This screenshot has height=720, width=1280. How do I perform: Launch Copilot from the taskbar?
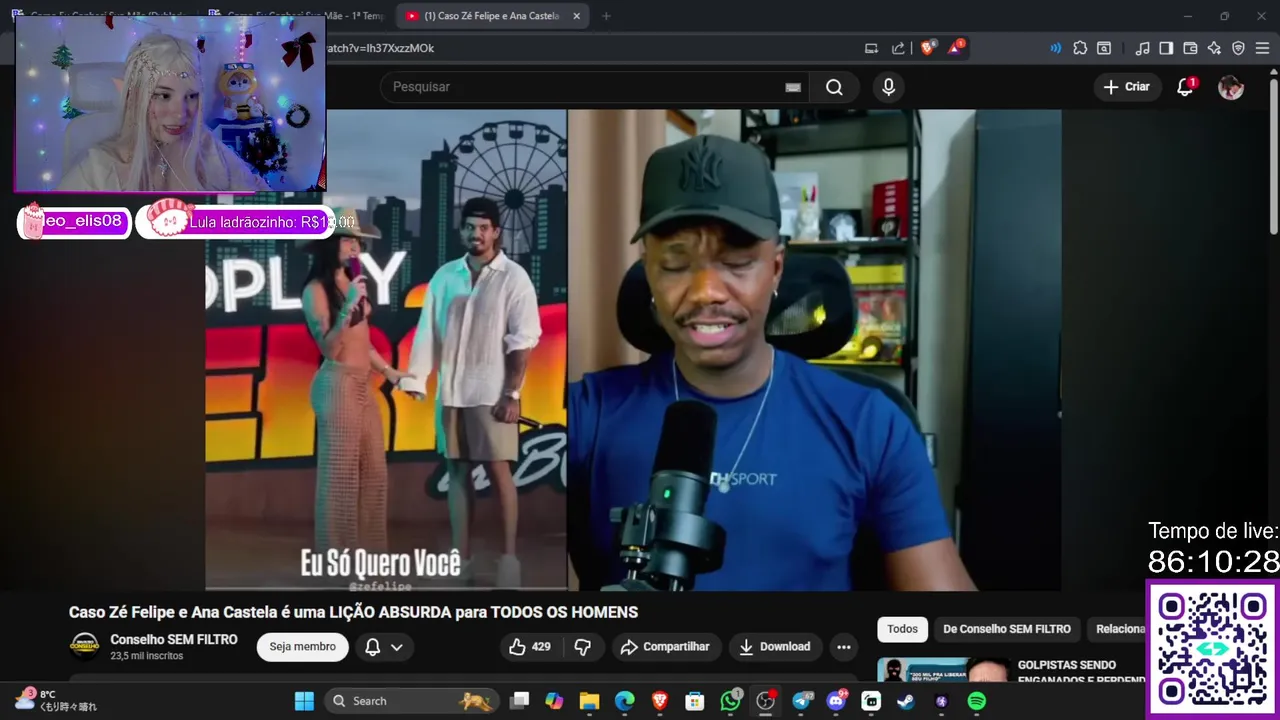[x=554, y=701]
